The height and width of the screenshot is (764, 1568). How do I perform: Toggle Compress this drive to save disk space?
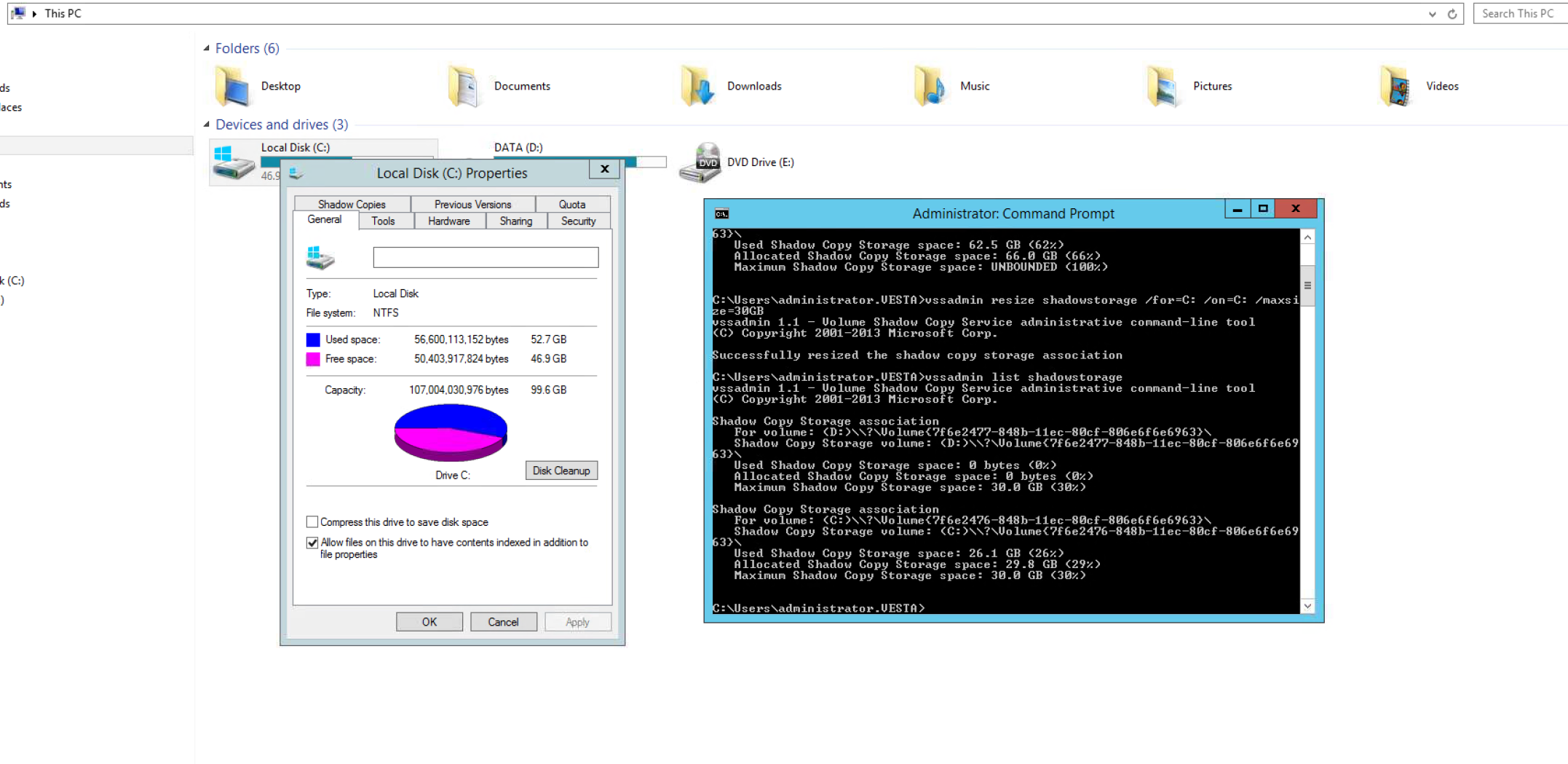click(x=312, y=521)
